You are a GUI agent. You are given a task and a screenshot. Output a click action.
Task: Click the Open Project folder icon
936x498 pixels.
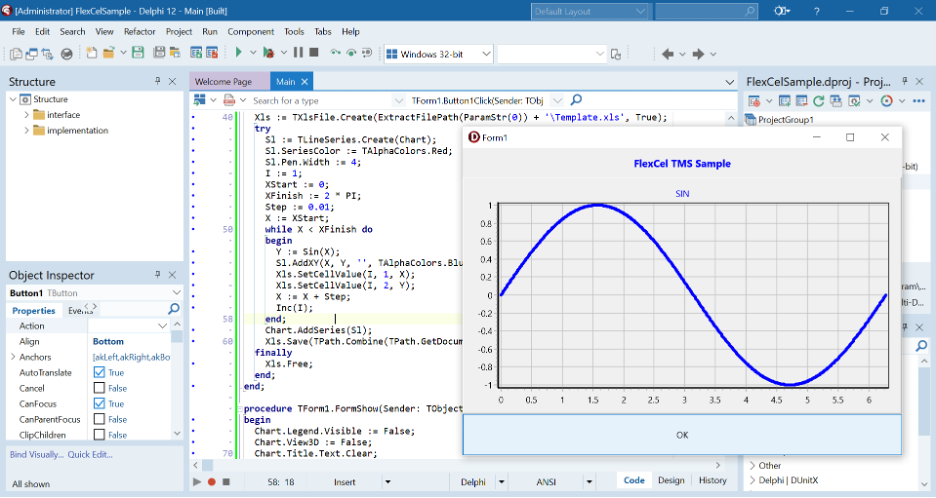coord(108,53)
